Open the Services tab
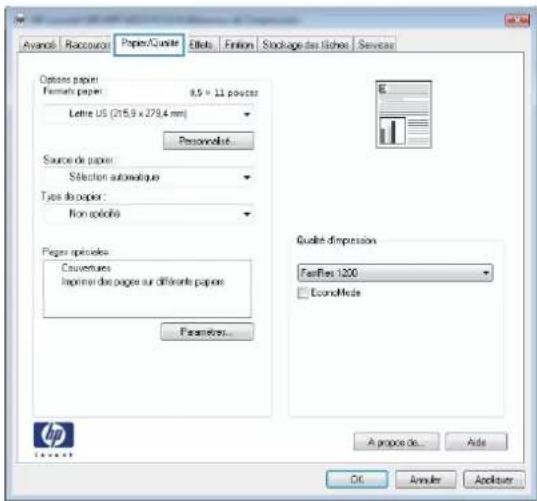 click(x=376, y=45)
